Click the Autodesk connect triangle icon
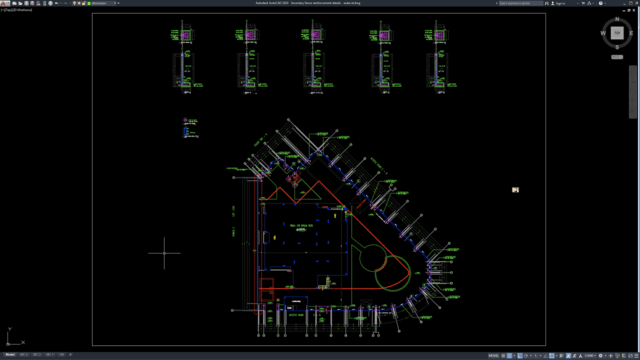Viewport: 640px width, 360px height. pos(589,3)
